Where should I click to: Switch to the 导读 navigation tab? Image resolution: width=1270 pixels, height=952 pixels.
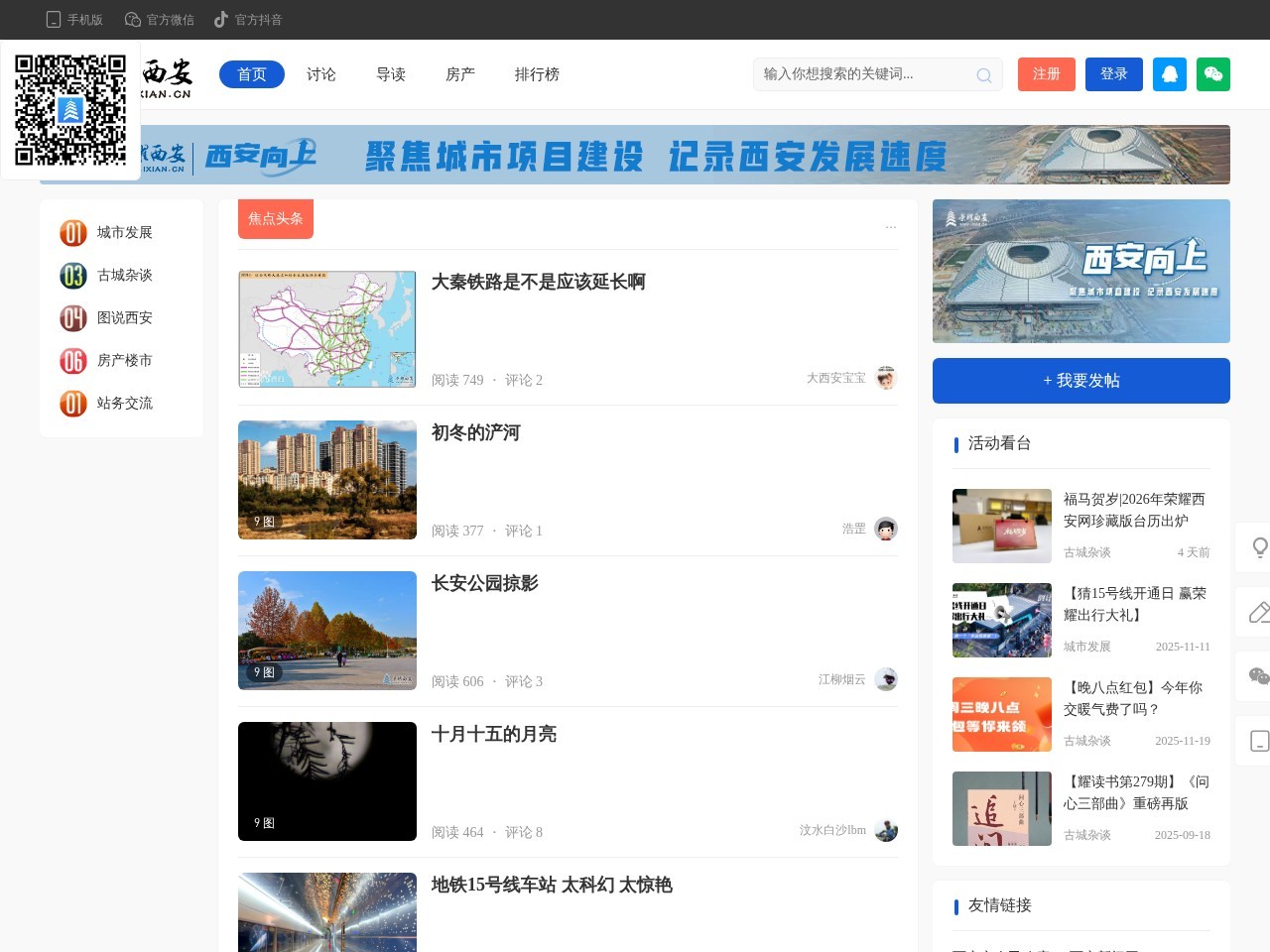[x=391, y=74]
